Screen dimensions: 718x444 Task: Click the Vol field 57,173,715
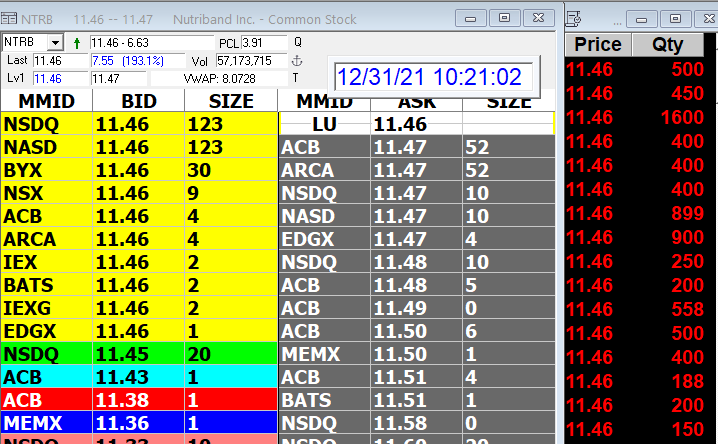pos(251,60)
